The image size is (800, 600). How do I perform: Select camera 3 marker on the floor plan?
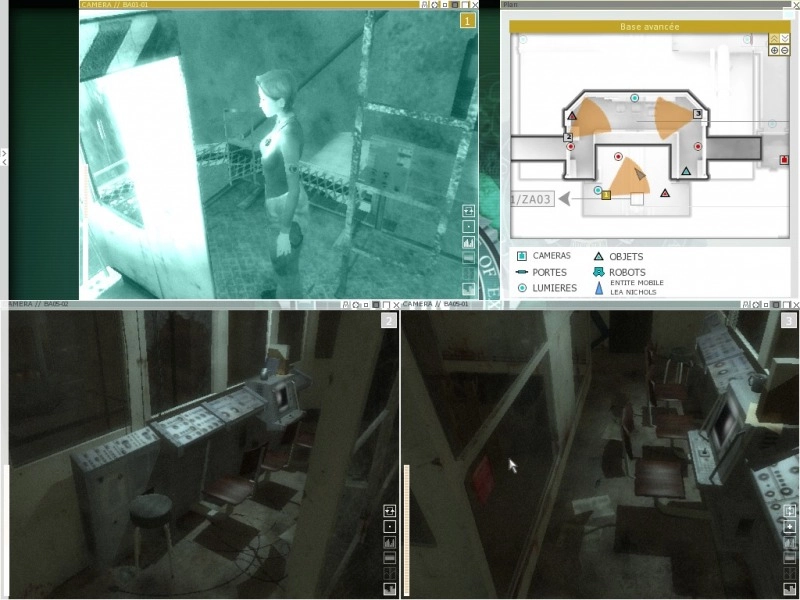tap(698, 114)
